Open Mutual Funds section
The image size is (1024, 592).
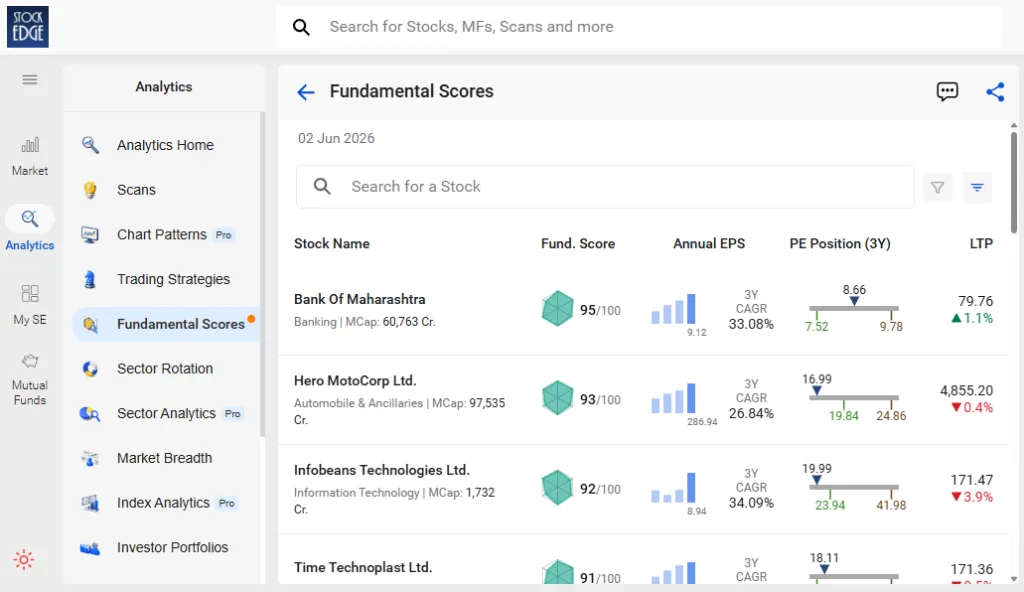pos(29,380)
